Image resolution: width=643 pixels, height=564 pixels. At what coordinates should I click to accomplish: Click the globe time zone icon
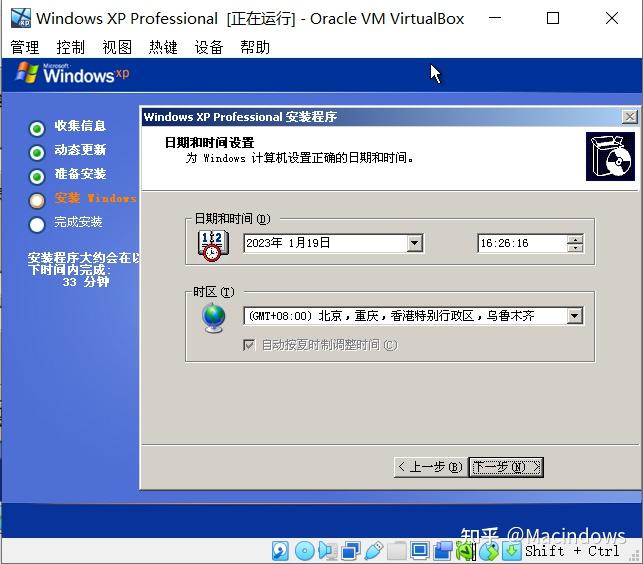tap(214, 318)
